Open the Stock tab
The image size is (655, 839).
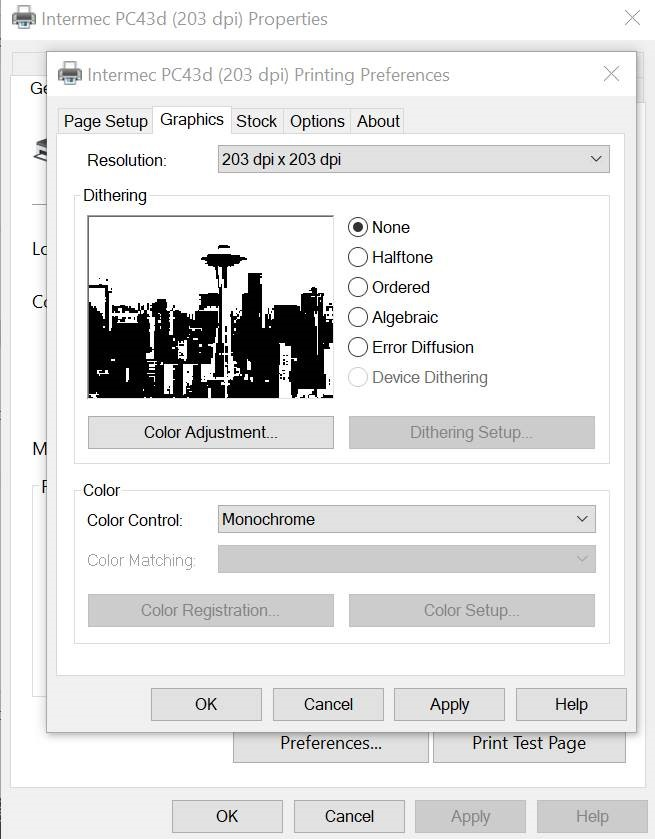(x=256, y=121)
